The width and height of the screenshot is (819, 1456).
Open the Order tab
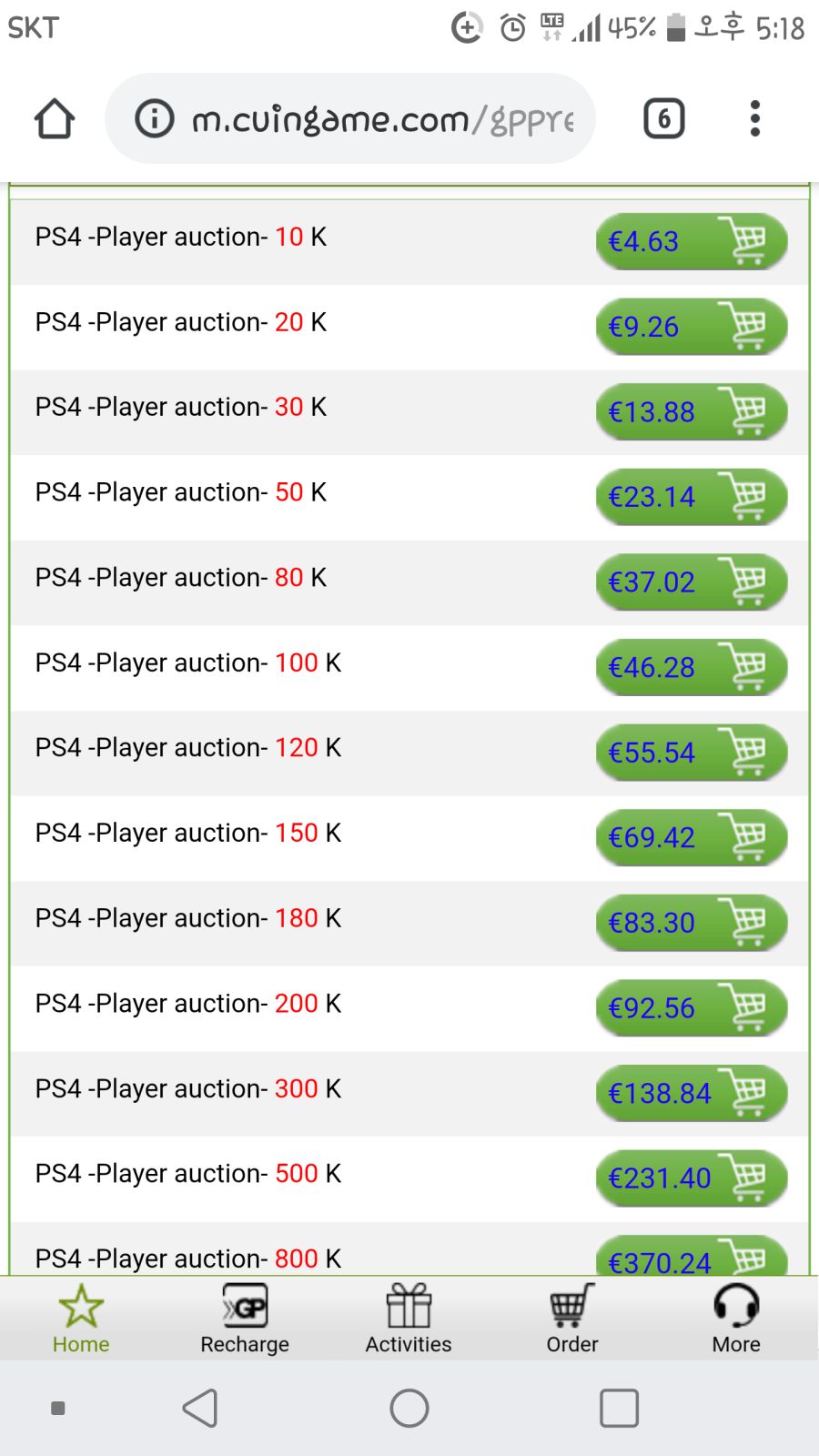pyautogui.click(x=572, y=1319)
